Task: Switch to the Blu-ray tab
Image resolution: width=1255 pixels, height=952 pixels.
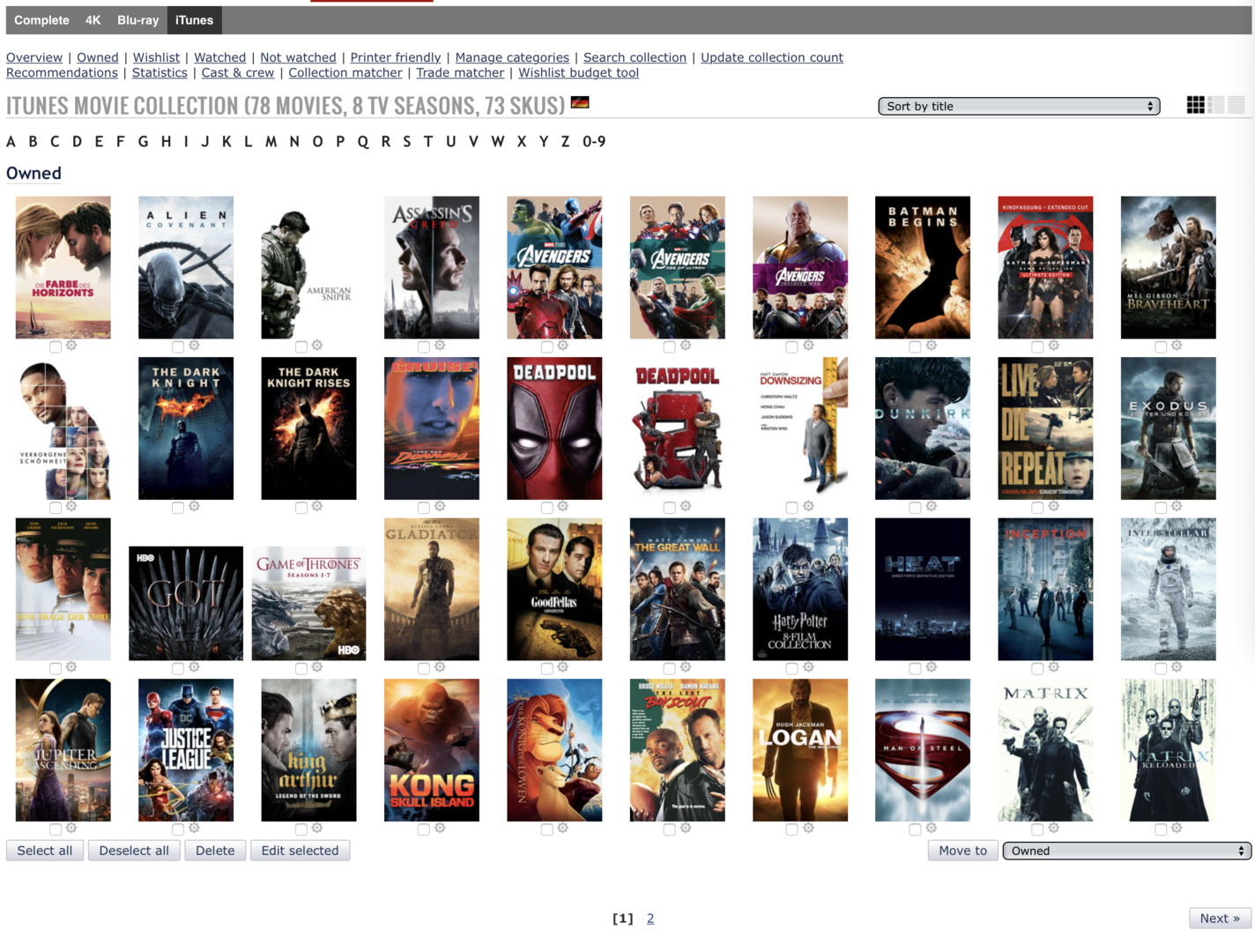Action: tap(137, 20)
